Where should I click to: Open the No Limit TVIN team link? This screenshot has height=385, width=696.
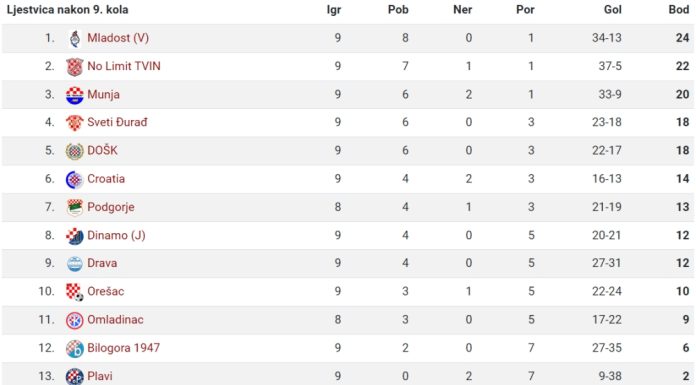coord(124,66)
